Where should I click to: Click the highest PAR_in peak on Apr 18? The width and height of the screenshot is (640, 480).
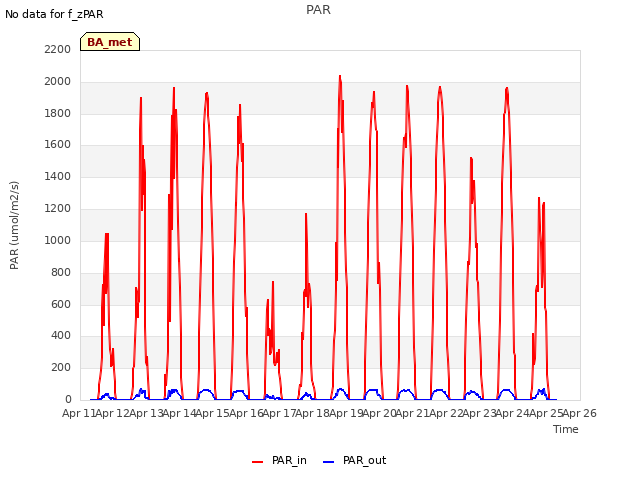[x=340, y=76]
